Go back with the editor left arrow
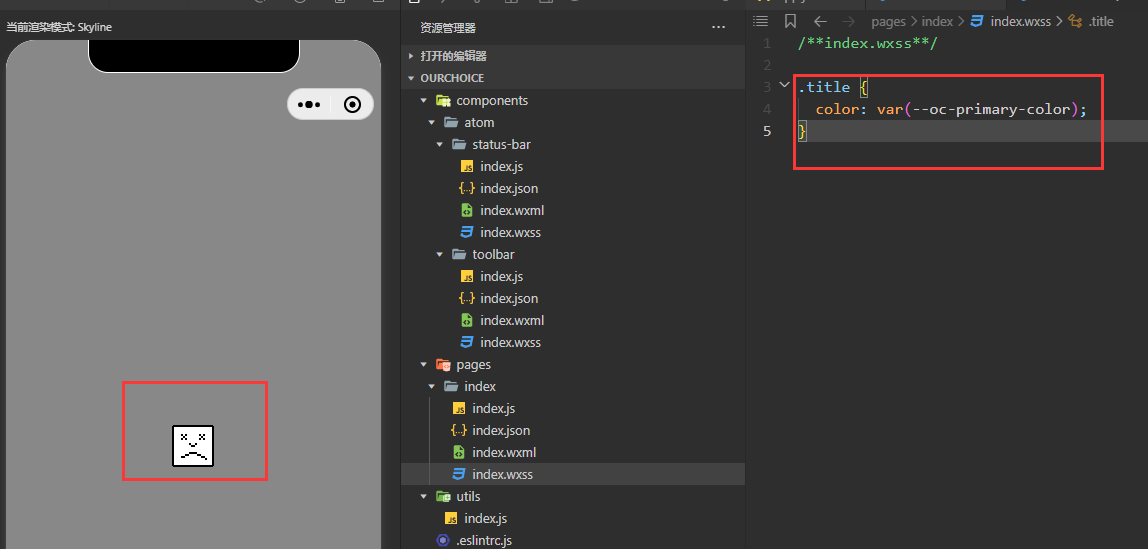 (x=820, y=21)
